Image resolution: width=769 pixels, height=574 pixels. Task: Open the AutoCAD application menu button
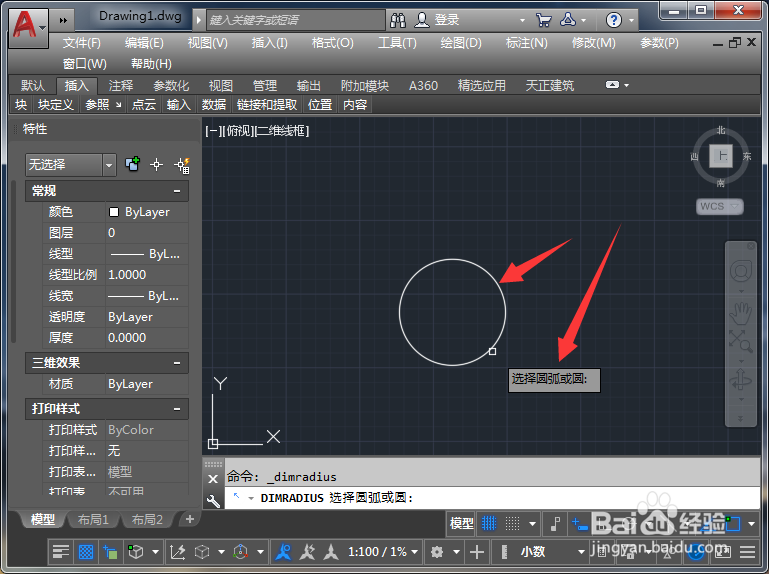(28, 27)
